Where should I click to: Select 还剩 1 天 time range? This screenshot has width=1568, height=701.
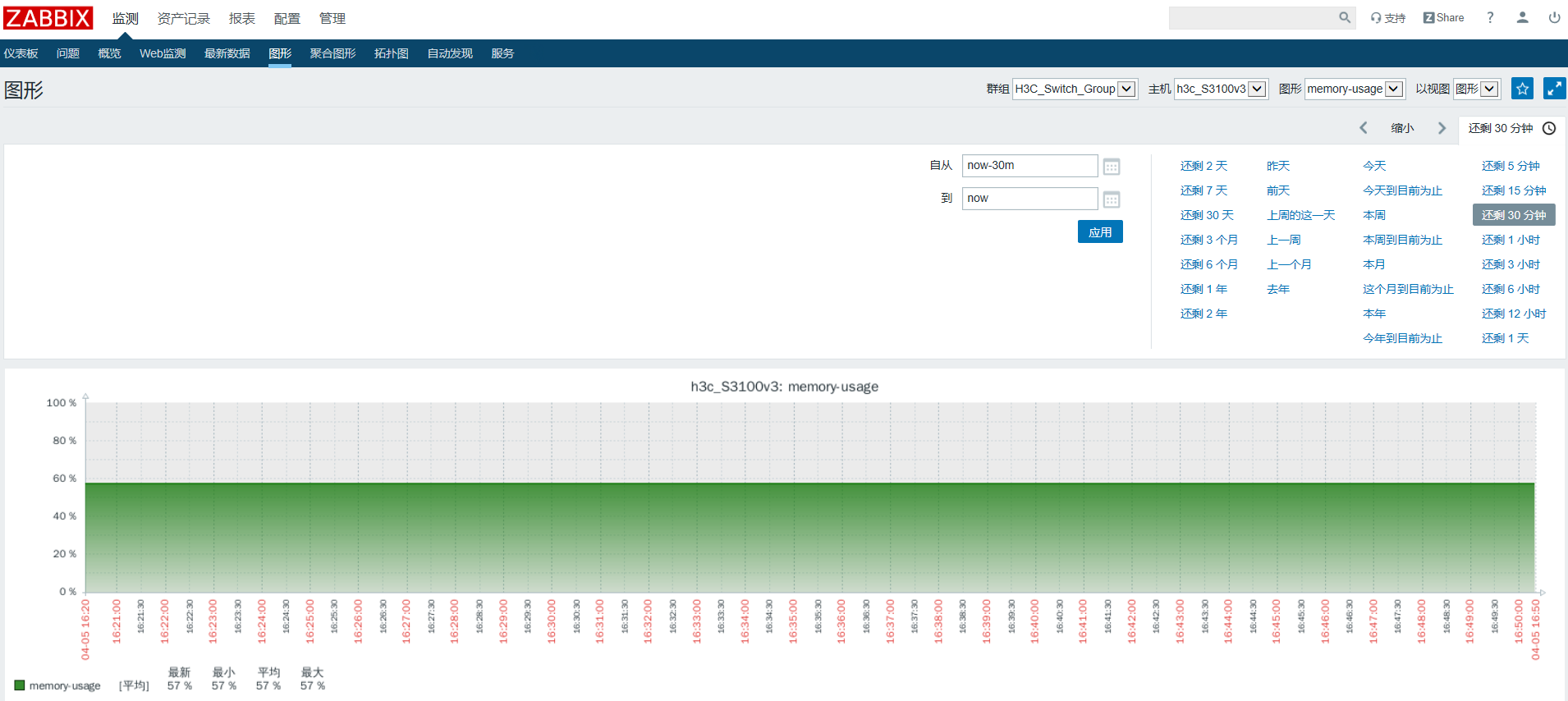click(1505, 338)
